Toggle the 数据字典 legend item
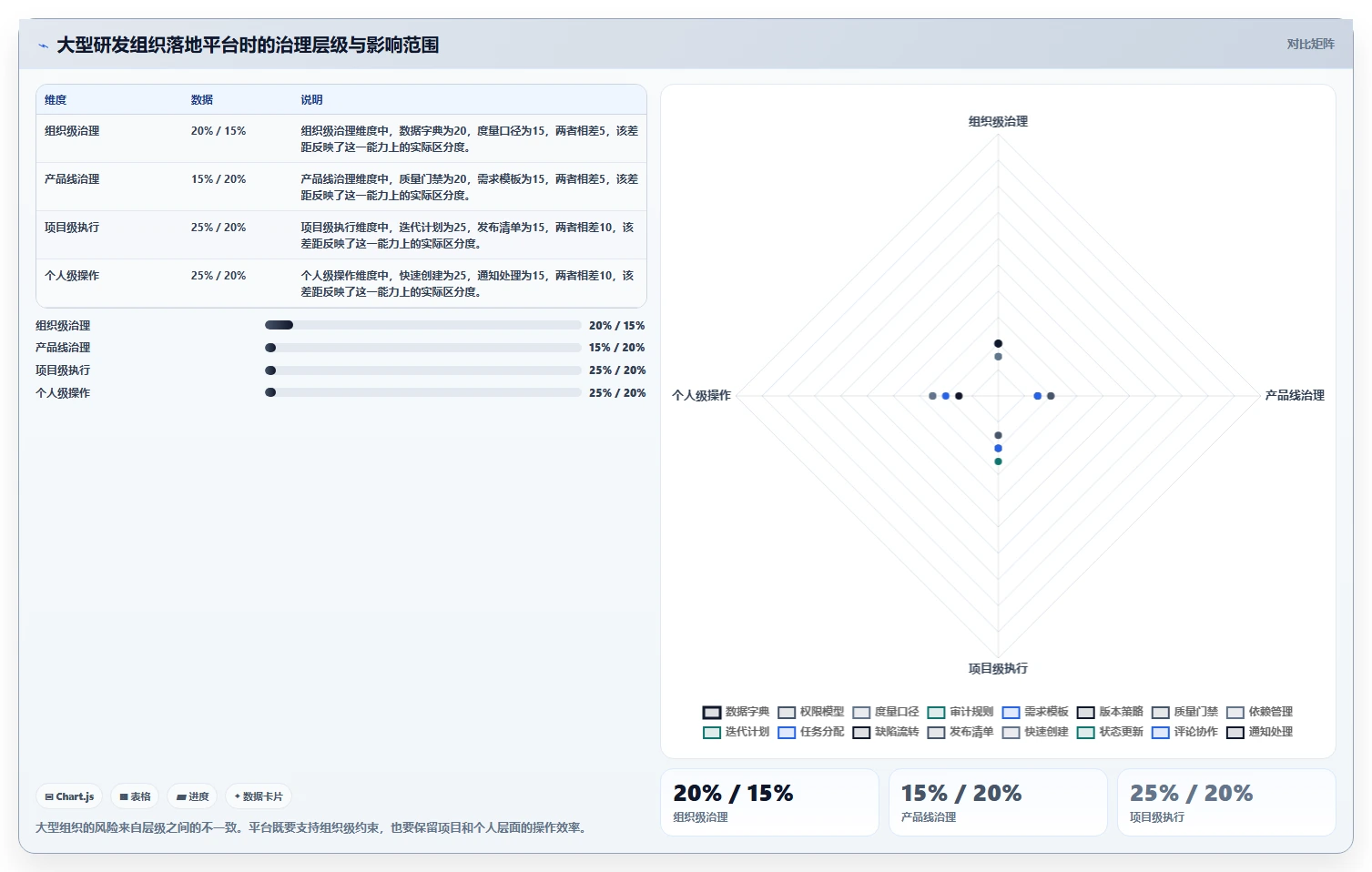The image size is (1372, 872). [736, 712]
